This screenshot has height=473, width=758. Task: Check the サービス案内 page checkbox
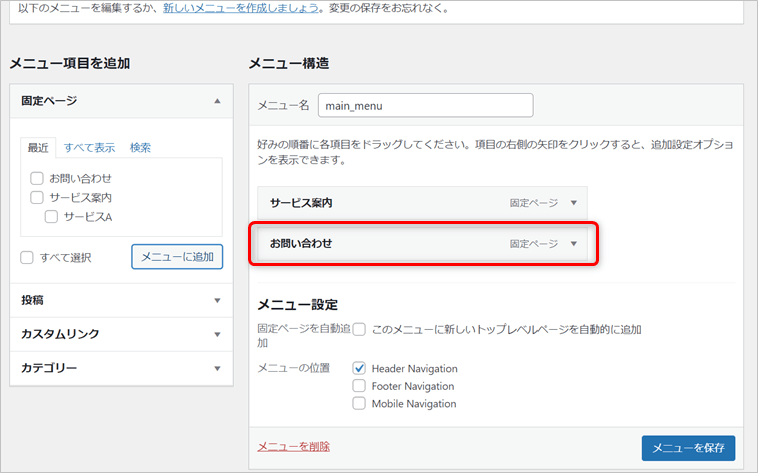point(37,197)
